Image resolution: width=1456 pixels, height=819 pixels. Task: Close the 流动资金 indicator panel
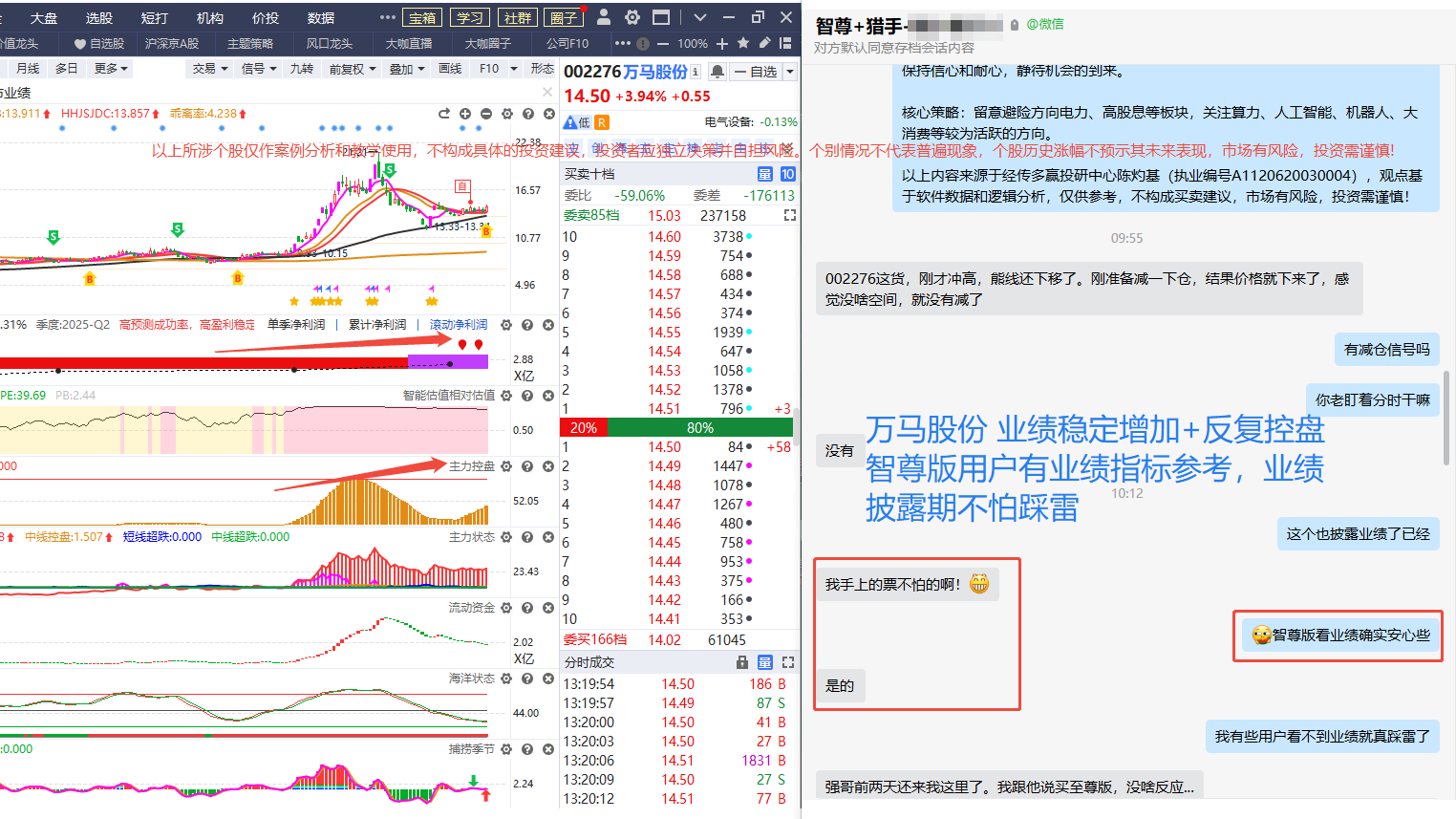click(x=548, y=608)
